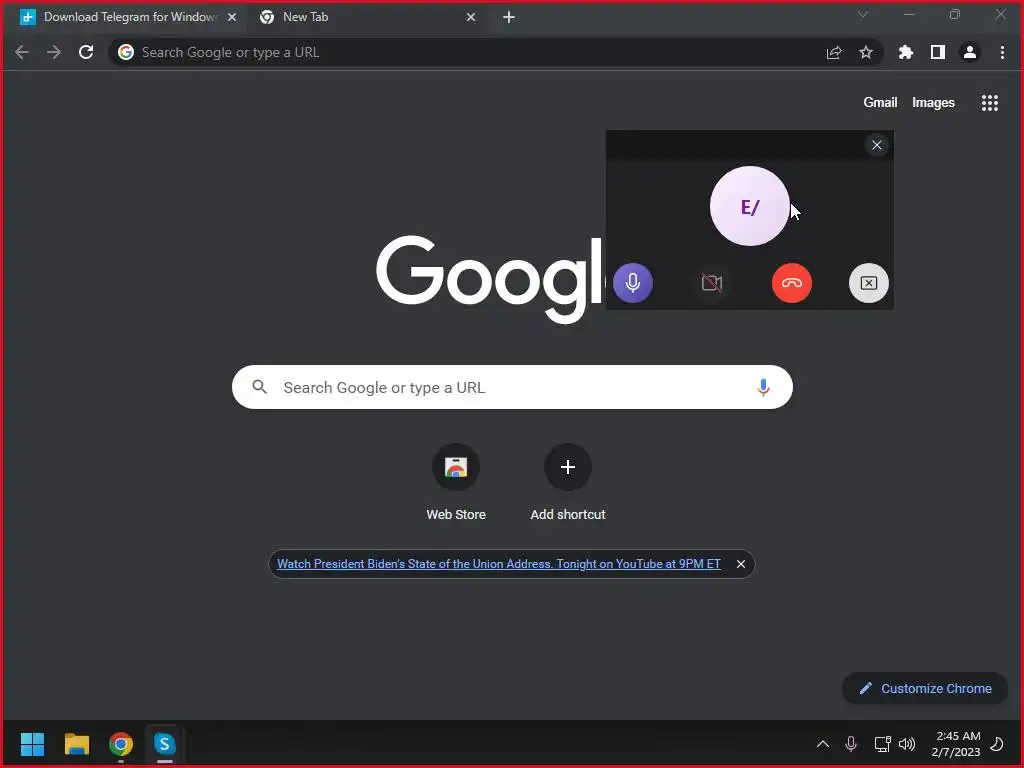
Task: Click taskbar microphone tray icon
Action: [x=851, y=744]
